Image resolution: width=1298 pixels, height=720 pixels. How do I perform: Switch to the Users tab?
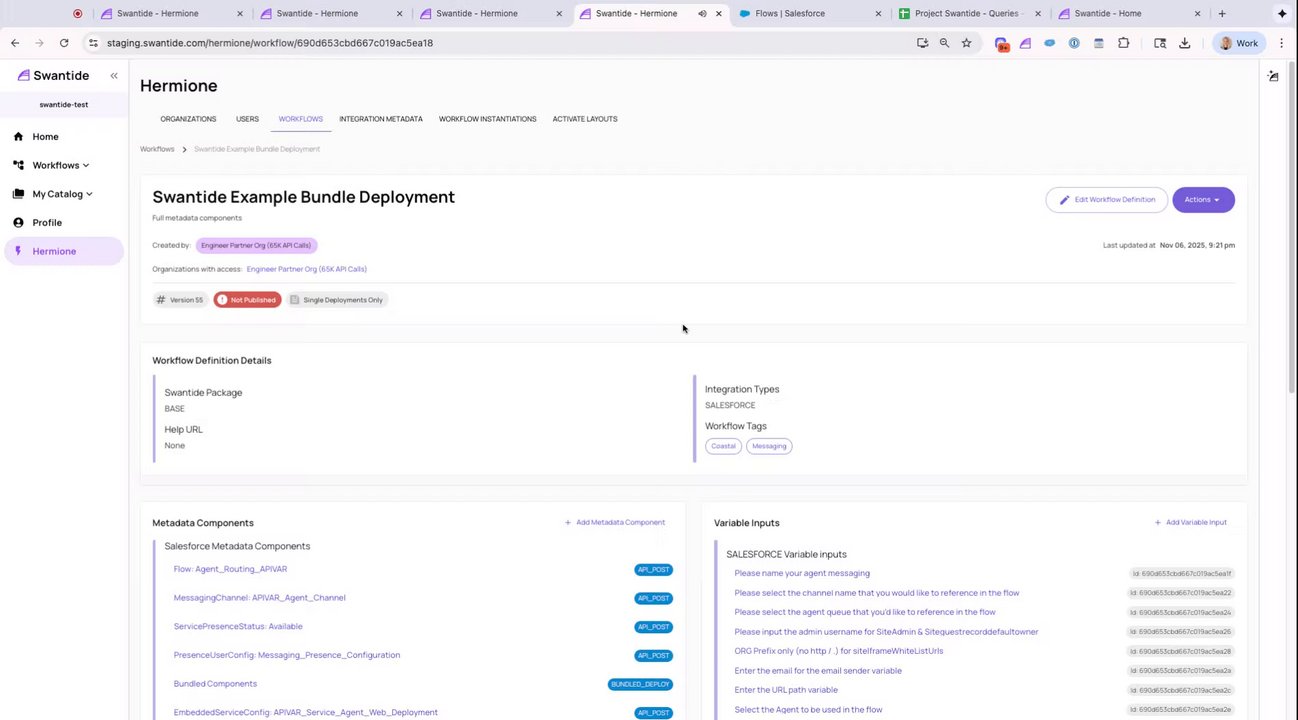pos(247,119)
